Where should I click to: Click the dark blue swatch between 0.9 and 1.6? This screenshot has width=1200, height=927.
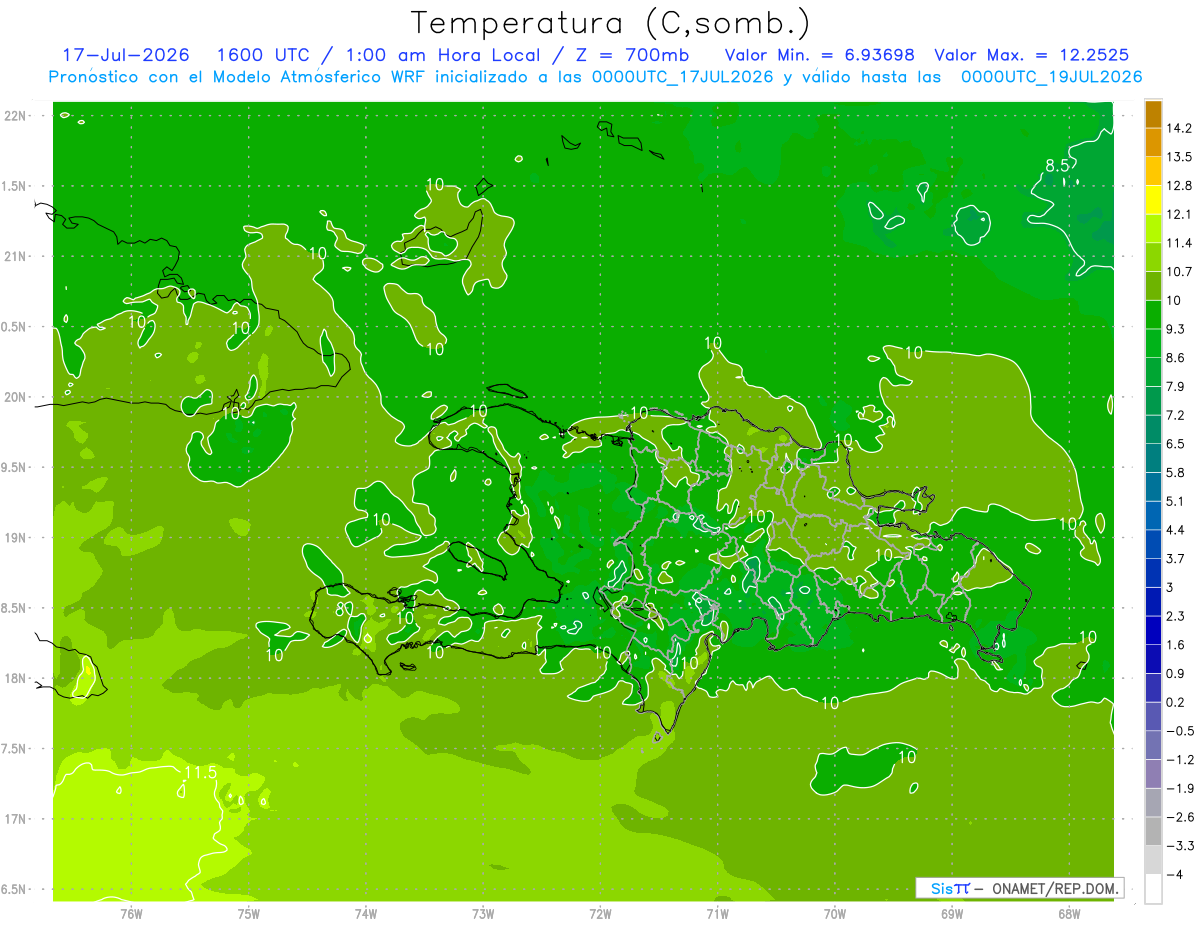[1153, 658]
